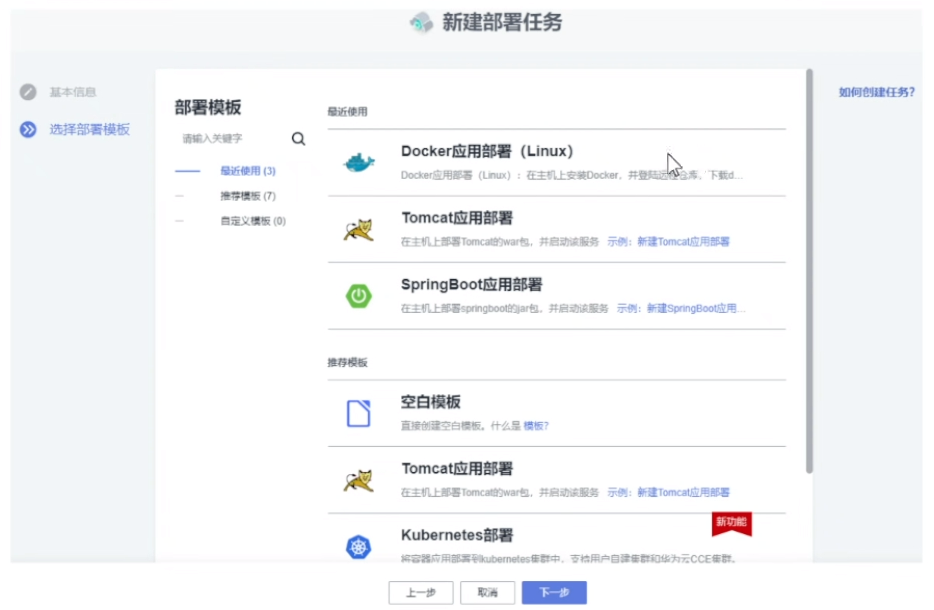Open the 模板? link under 空白模板
934x610 pixels.
(x=536, y=425)
